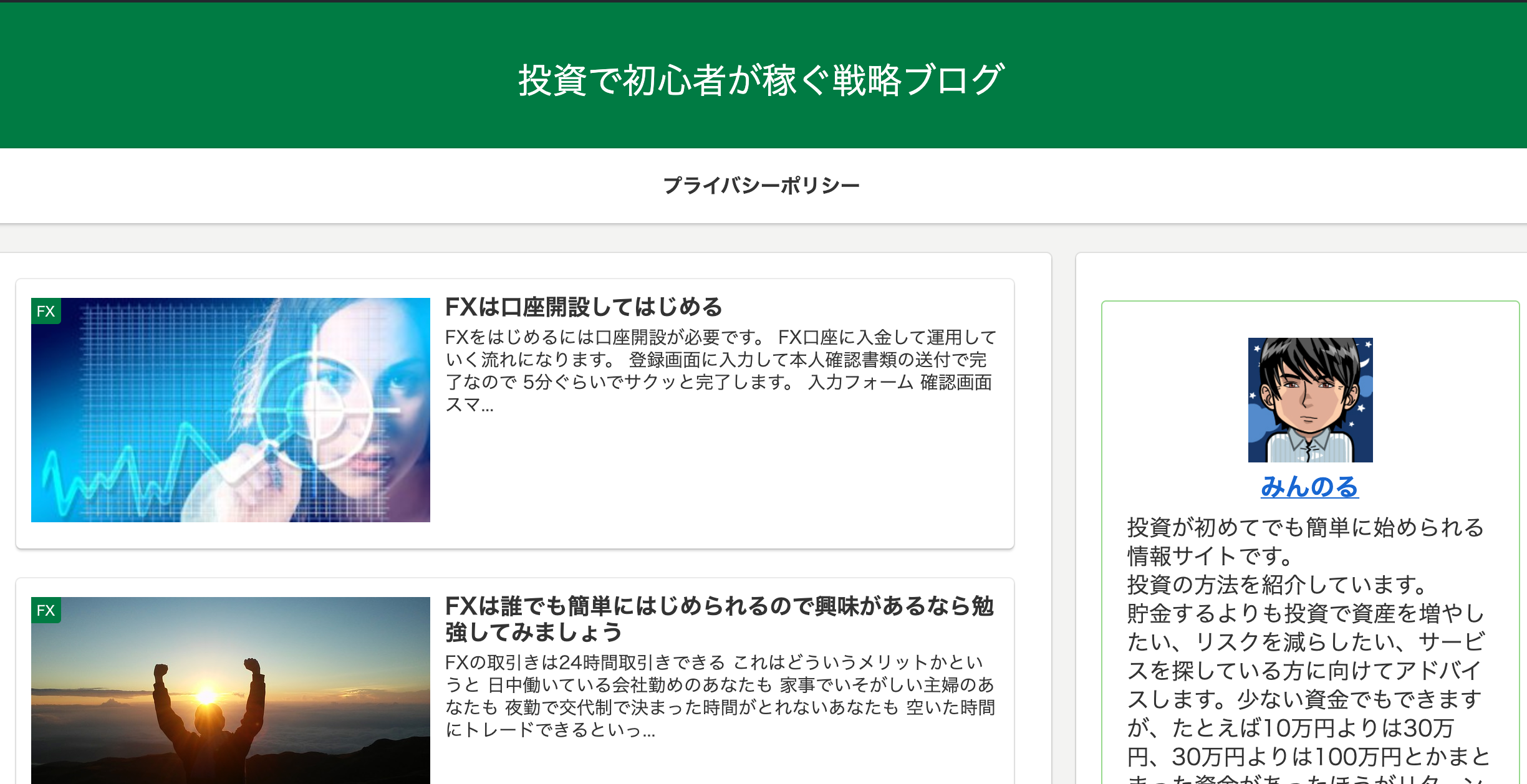Click the みんのる profile avatar image
The height and width of the screenshot is (784, 1527).
[x=1310, y=399]
